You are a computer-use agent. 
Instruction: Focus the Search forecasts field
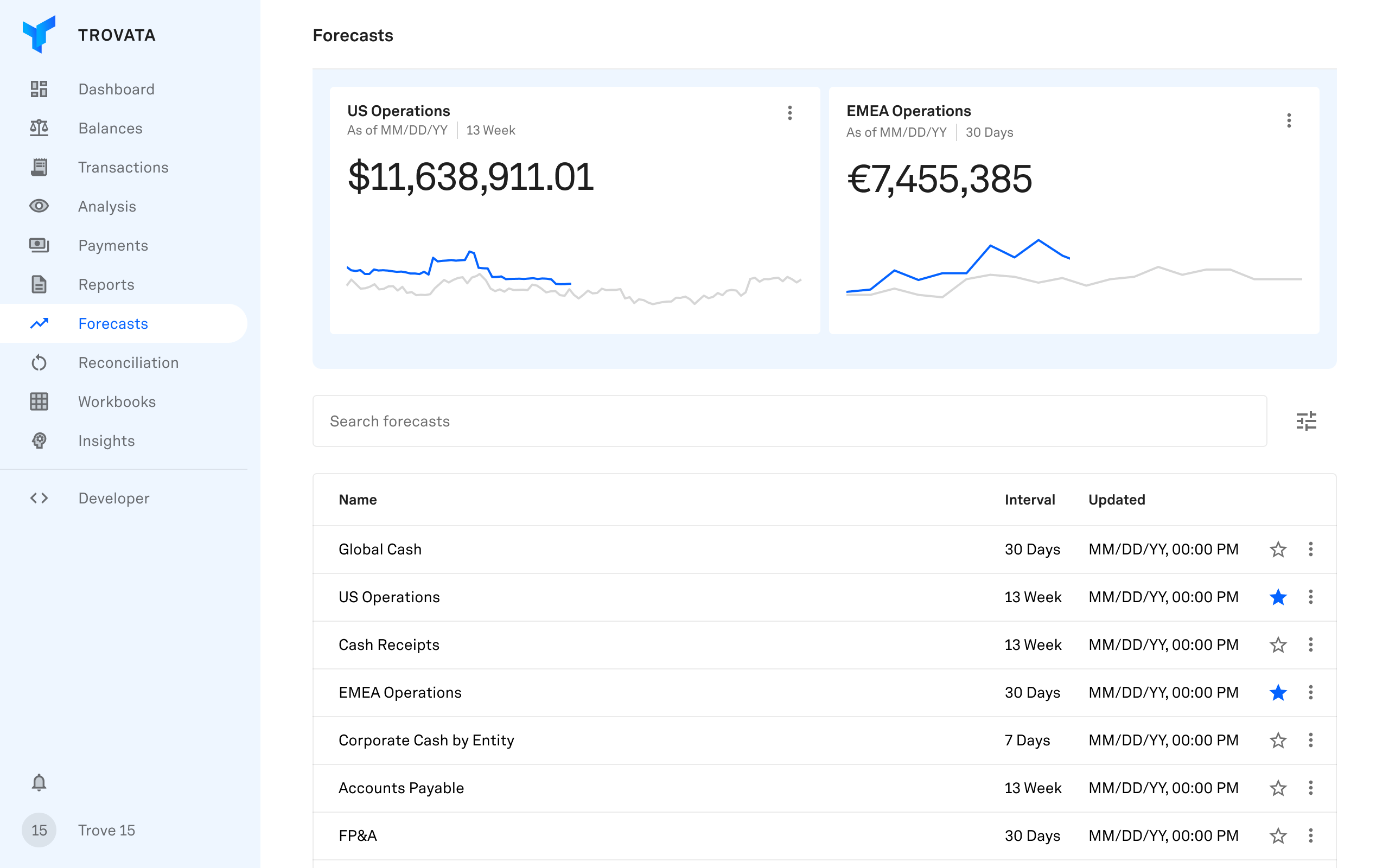tap(789, 422)
